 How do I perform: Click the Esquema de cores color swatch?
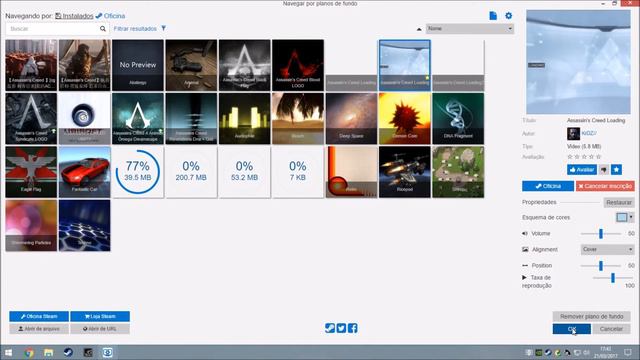click(x=622, y=218)
